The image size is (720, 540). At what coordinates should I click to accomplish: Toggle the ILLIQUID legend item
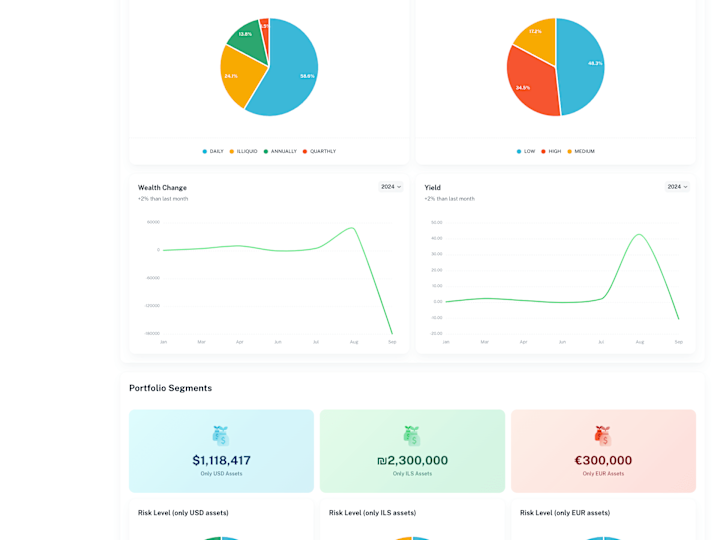coord(243,152)
